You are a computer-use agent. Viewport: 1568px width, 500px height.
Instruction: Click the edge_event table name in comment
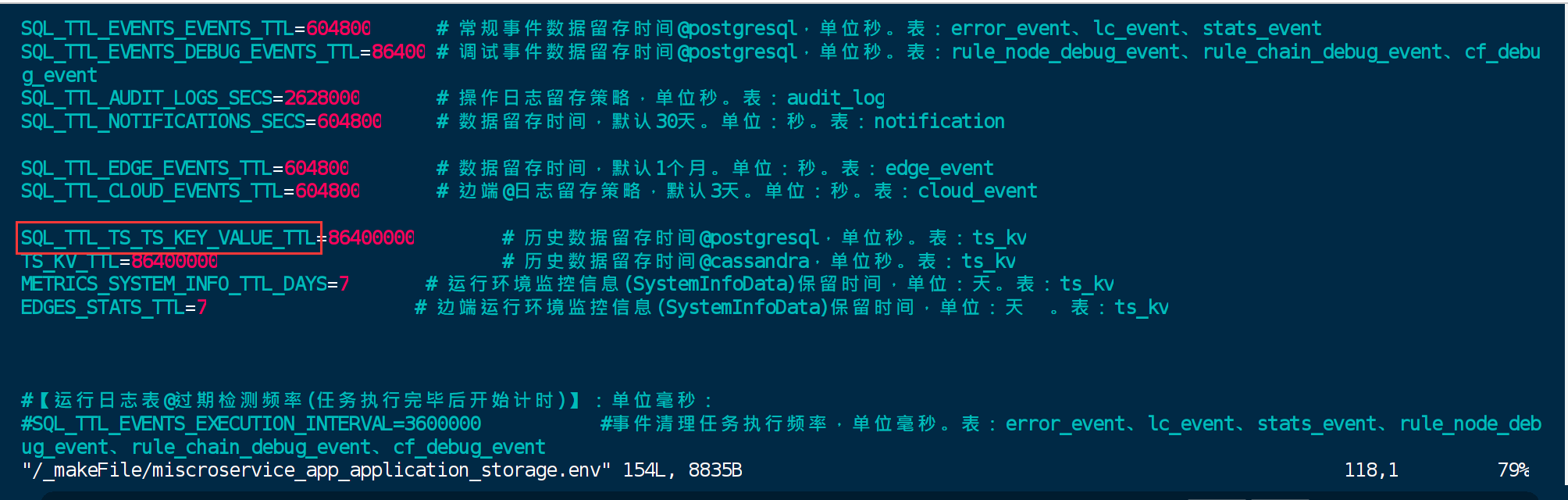click(939, 169)
